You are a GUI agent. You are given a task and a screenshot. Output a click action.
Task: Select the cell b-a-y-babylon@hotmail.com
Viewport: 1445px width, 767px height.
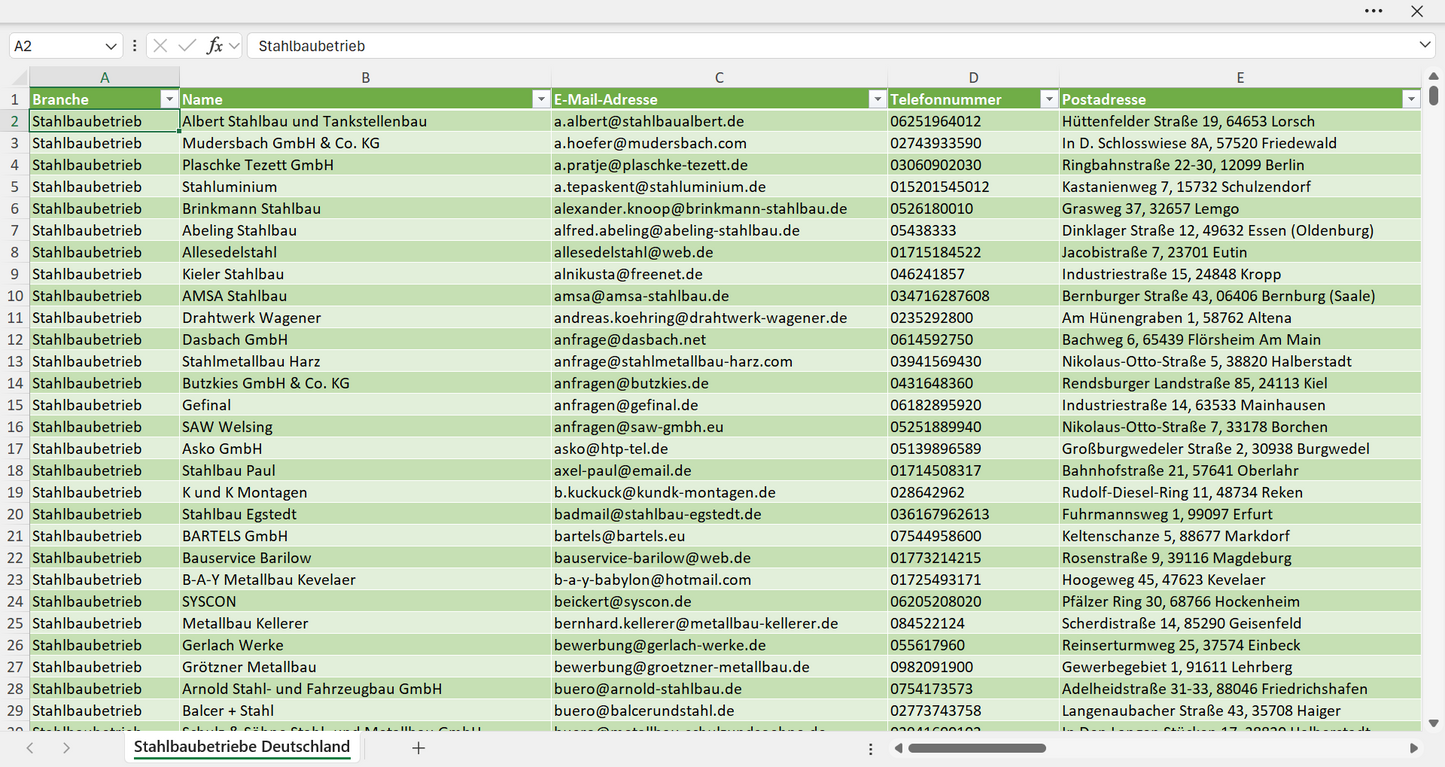pyautogui.click(x=719, y=580)
